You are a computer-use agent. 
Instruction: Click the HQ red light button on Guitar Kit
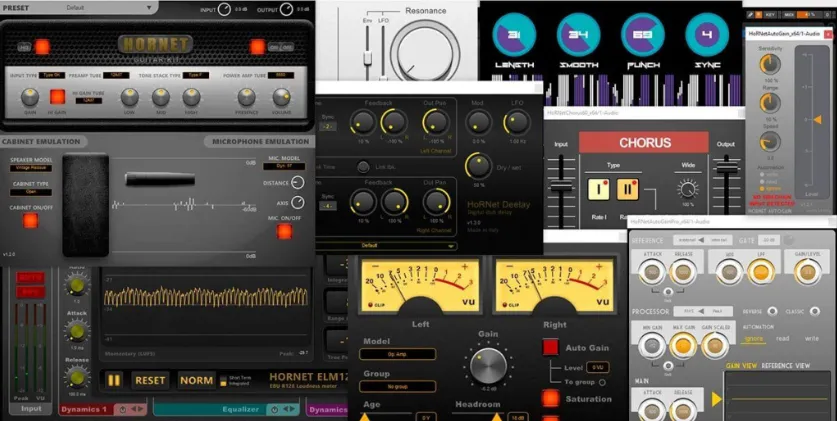coord(42,47)
